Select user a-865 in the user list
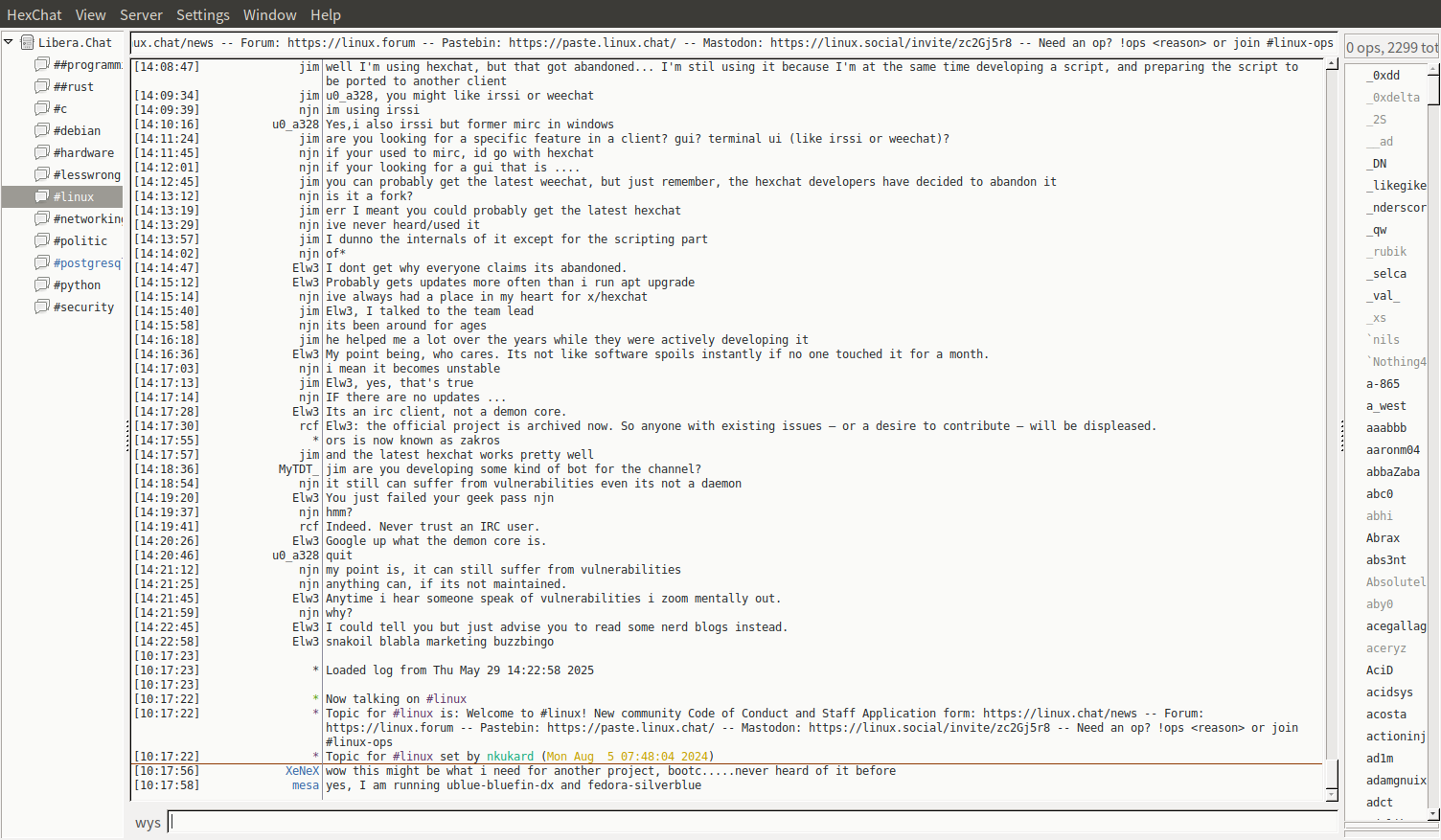The image size is (1441, 840). coord(1383,384)
